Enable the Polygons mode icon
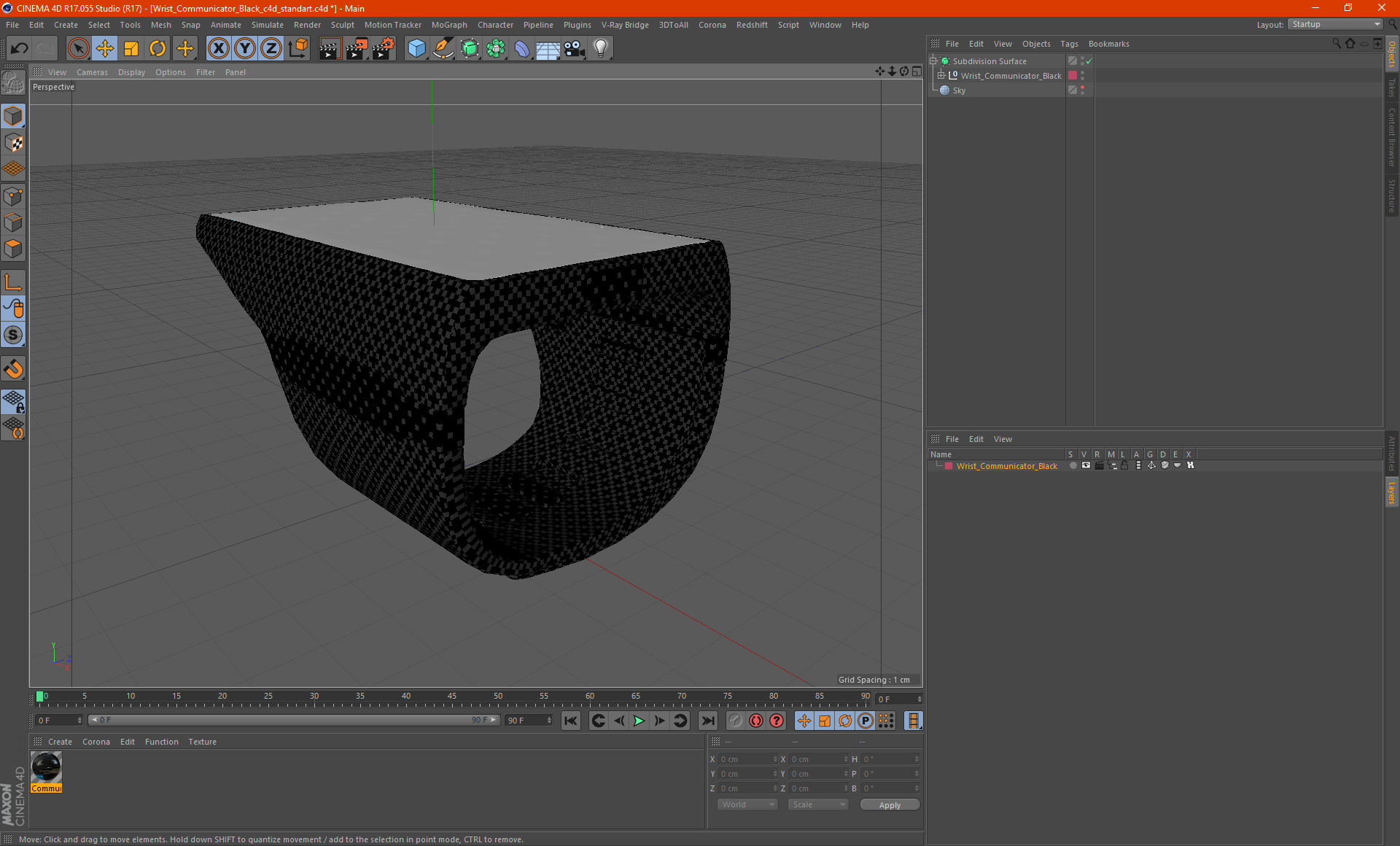 click(x=13, y=249)
